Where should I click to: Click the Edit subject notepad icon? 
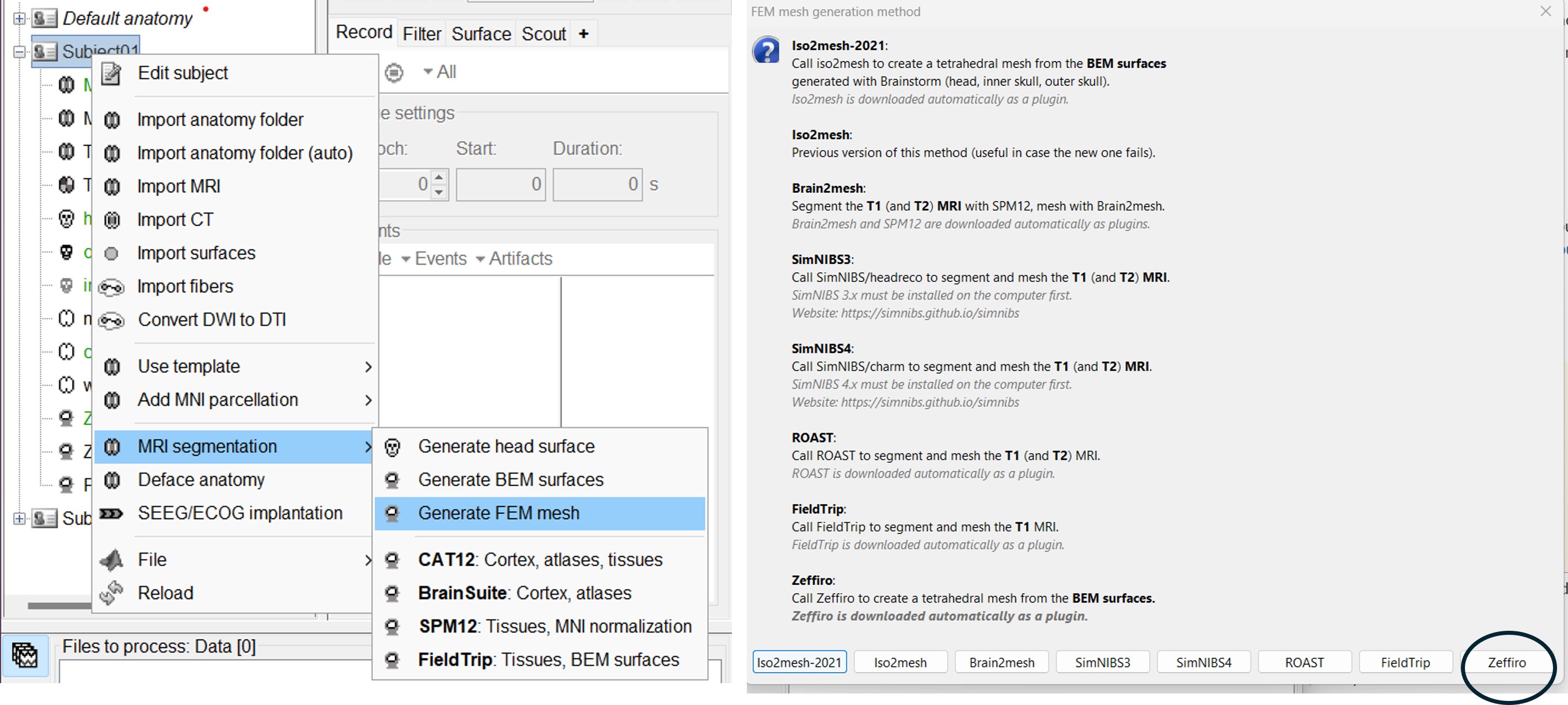click(x=111, y=74)
